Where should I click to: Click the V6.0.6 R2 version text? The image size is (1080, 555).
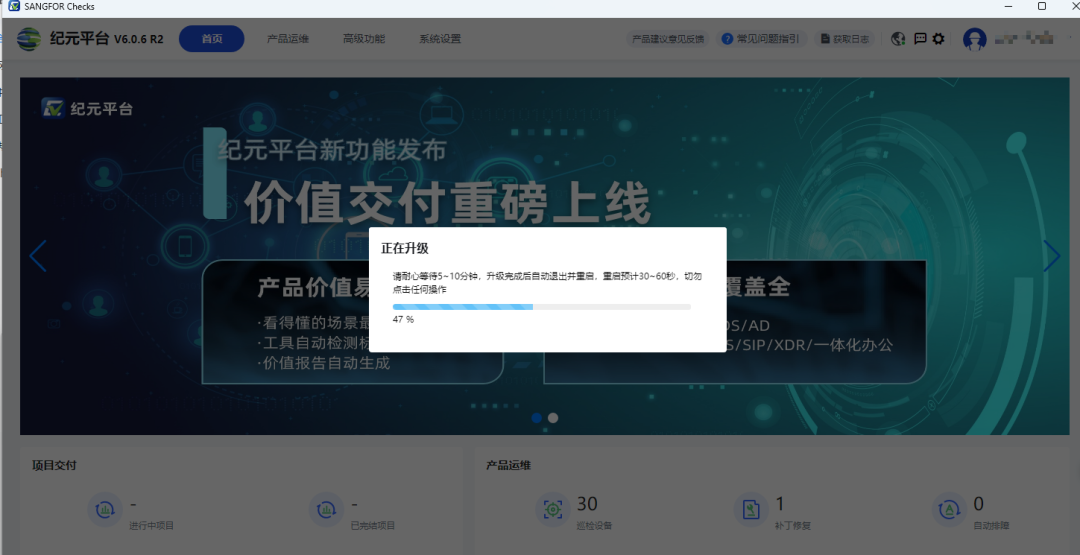[138, 39]
